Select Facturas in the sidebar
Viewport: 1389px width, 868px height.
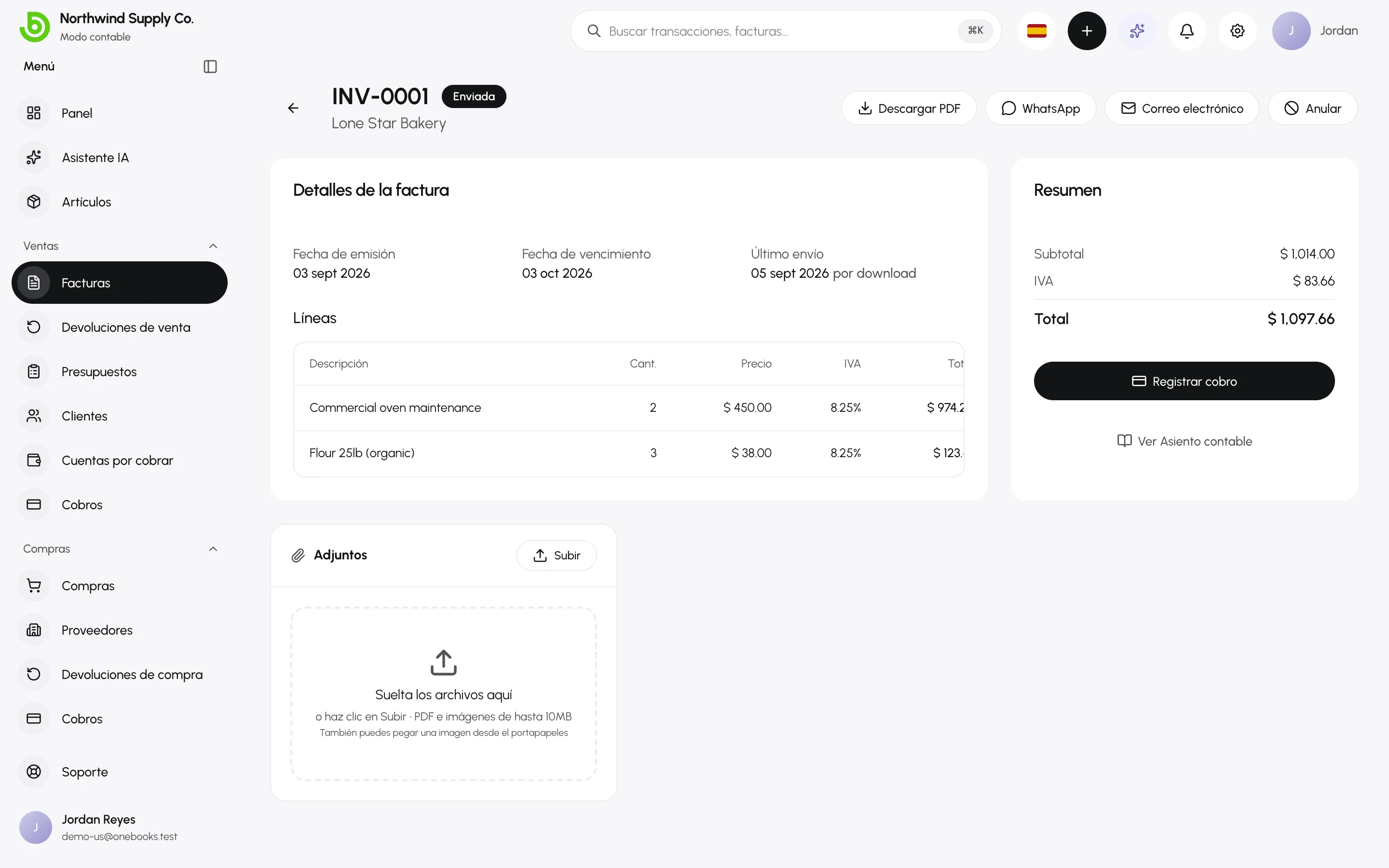120,283
